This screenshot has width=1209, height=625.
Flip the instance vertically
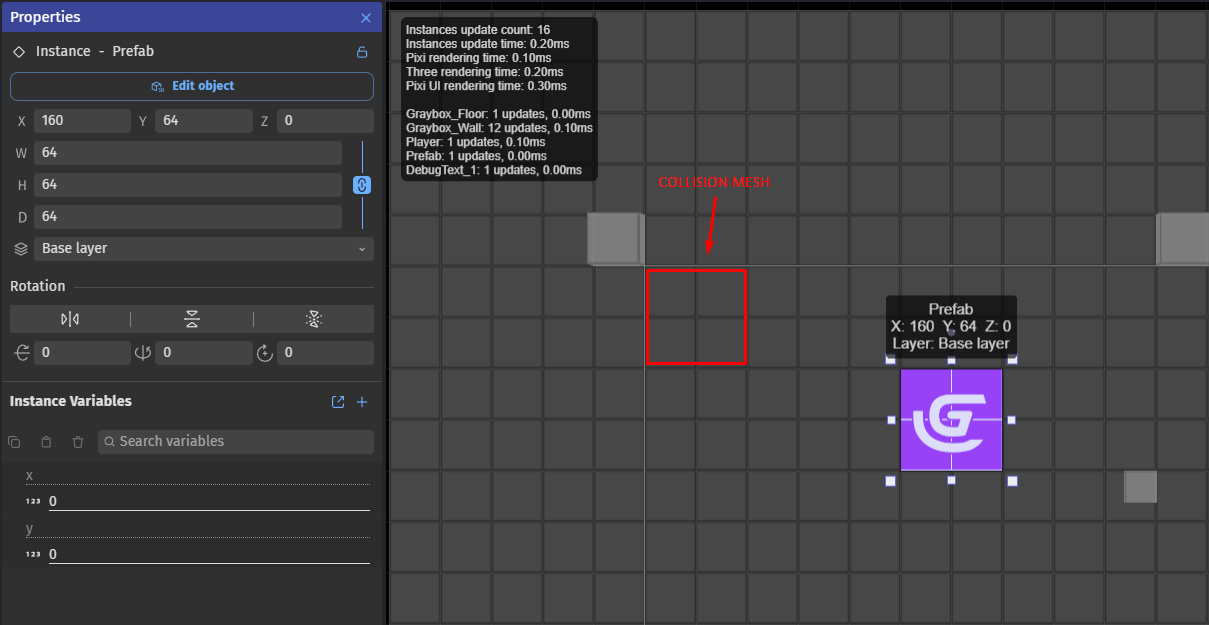click(192, 319)
